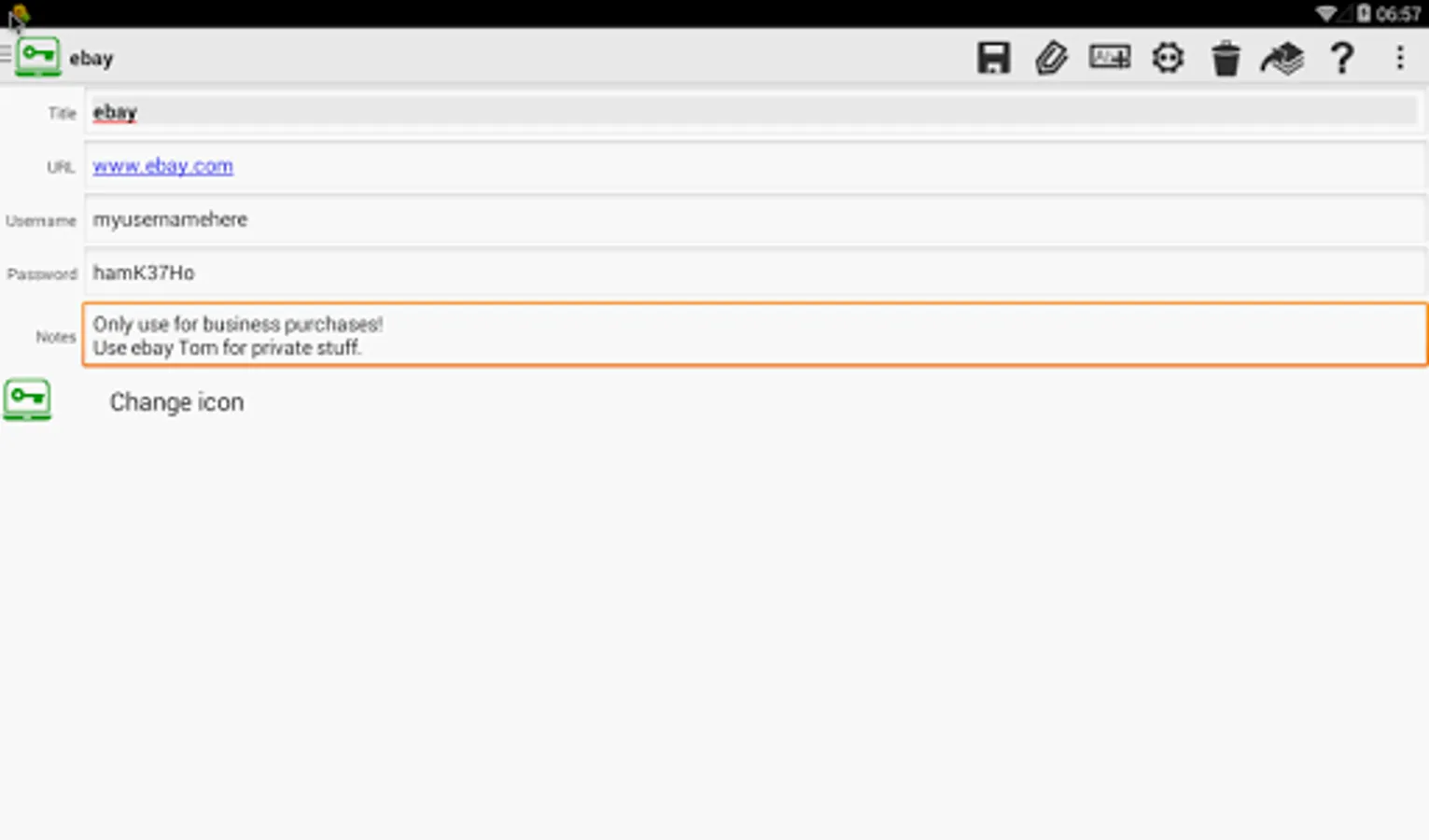Open password generator gear icon
Screen dimensions: 1429x840
point(1168,58)
